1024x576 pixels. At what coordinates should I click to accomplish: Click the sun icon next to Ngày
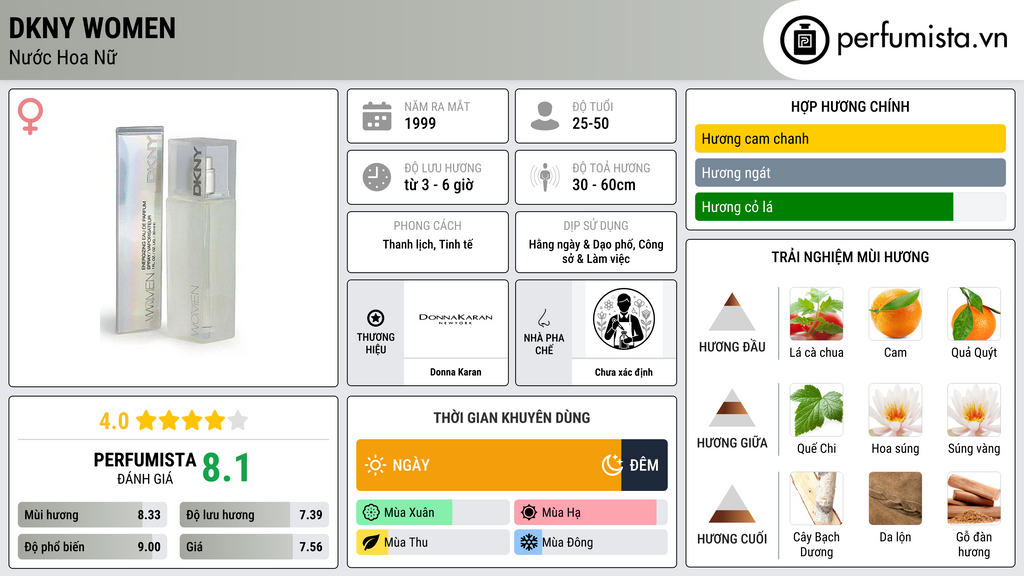[375, 465]
